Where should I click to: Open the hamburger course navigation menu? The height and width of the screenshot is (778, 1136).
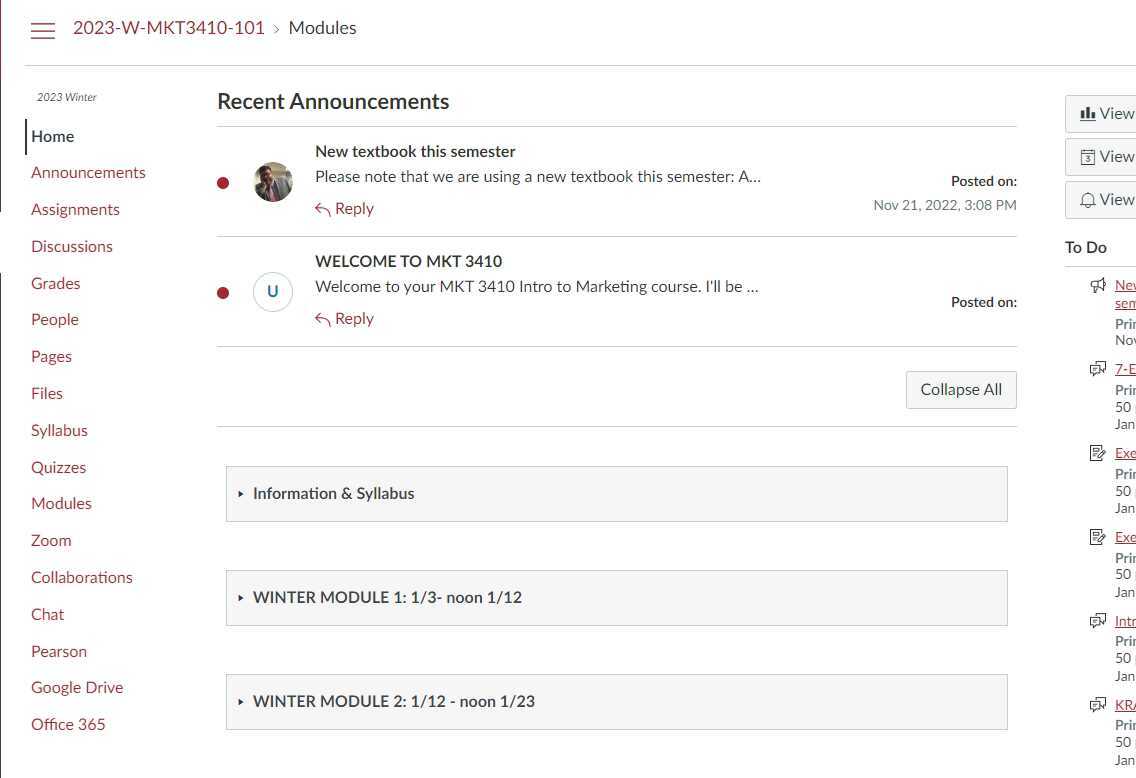(x=42, y=31)
